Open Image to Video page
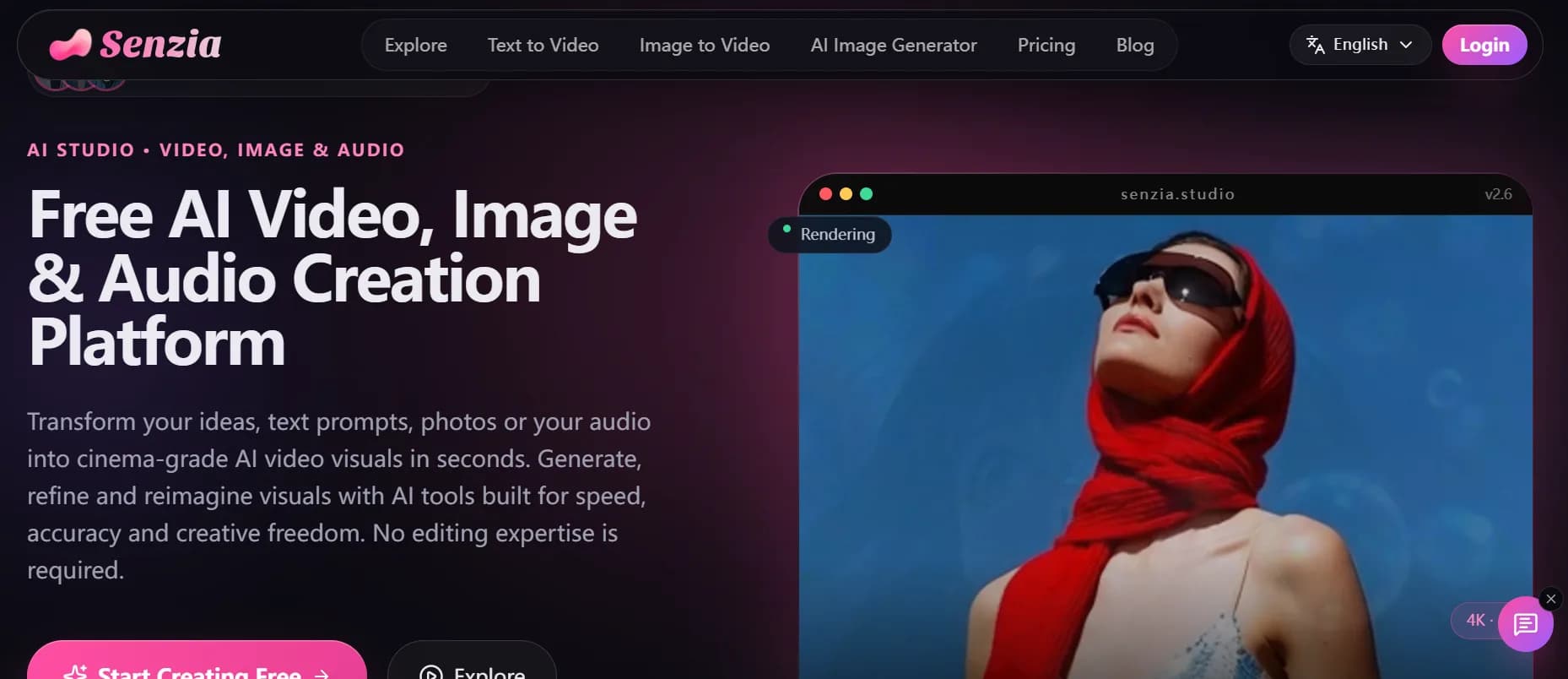 (x=704, y=45)
